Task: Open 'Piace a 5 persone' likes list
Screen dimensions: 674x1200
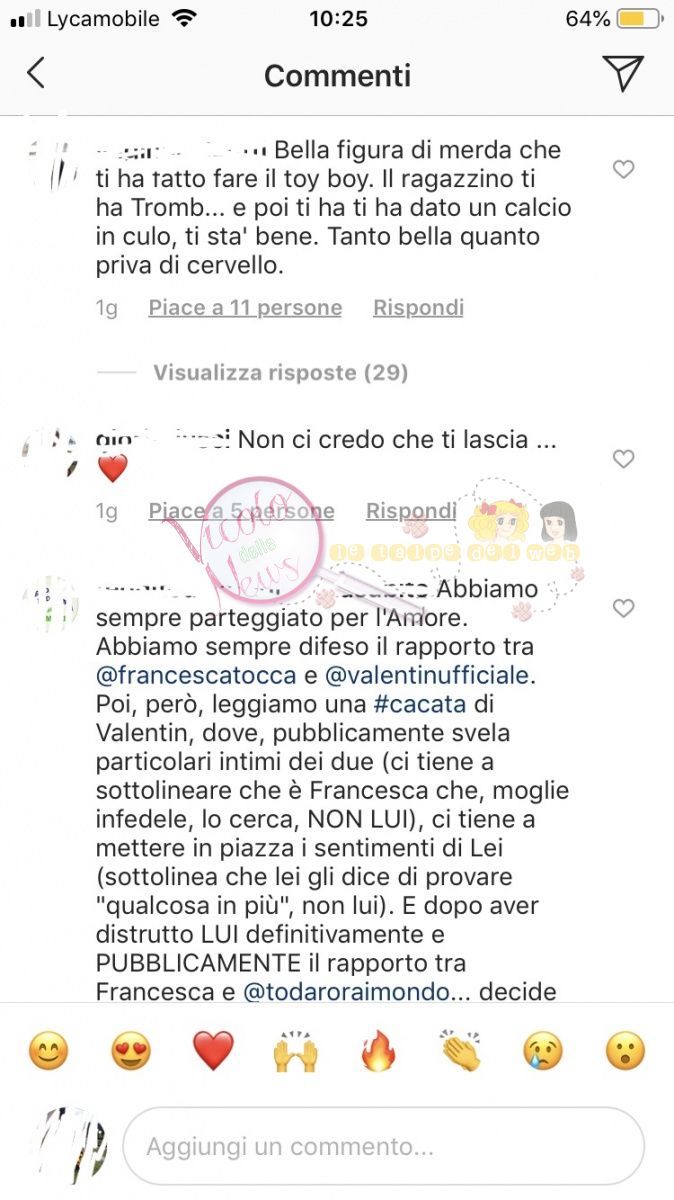Action: (241, 511)
